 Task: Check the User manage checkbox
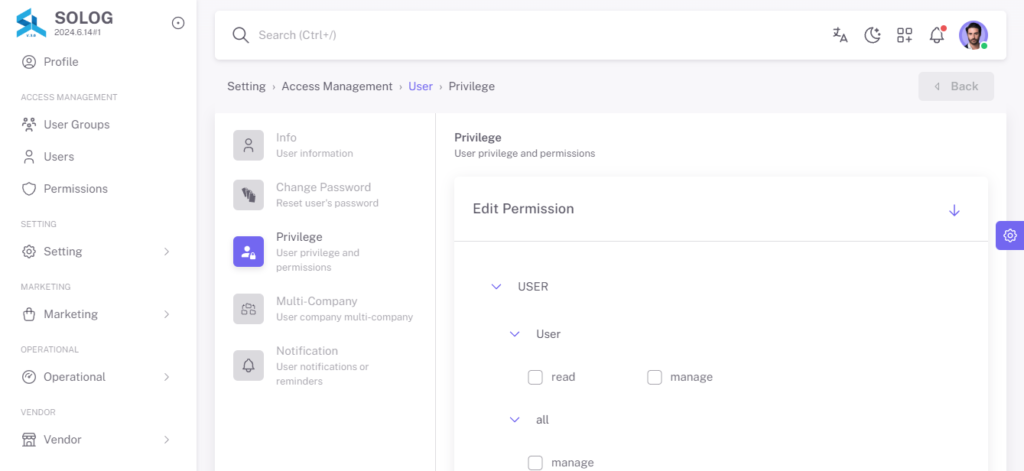pos(654,378)
